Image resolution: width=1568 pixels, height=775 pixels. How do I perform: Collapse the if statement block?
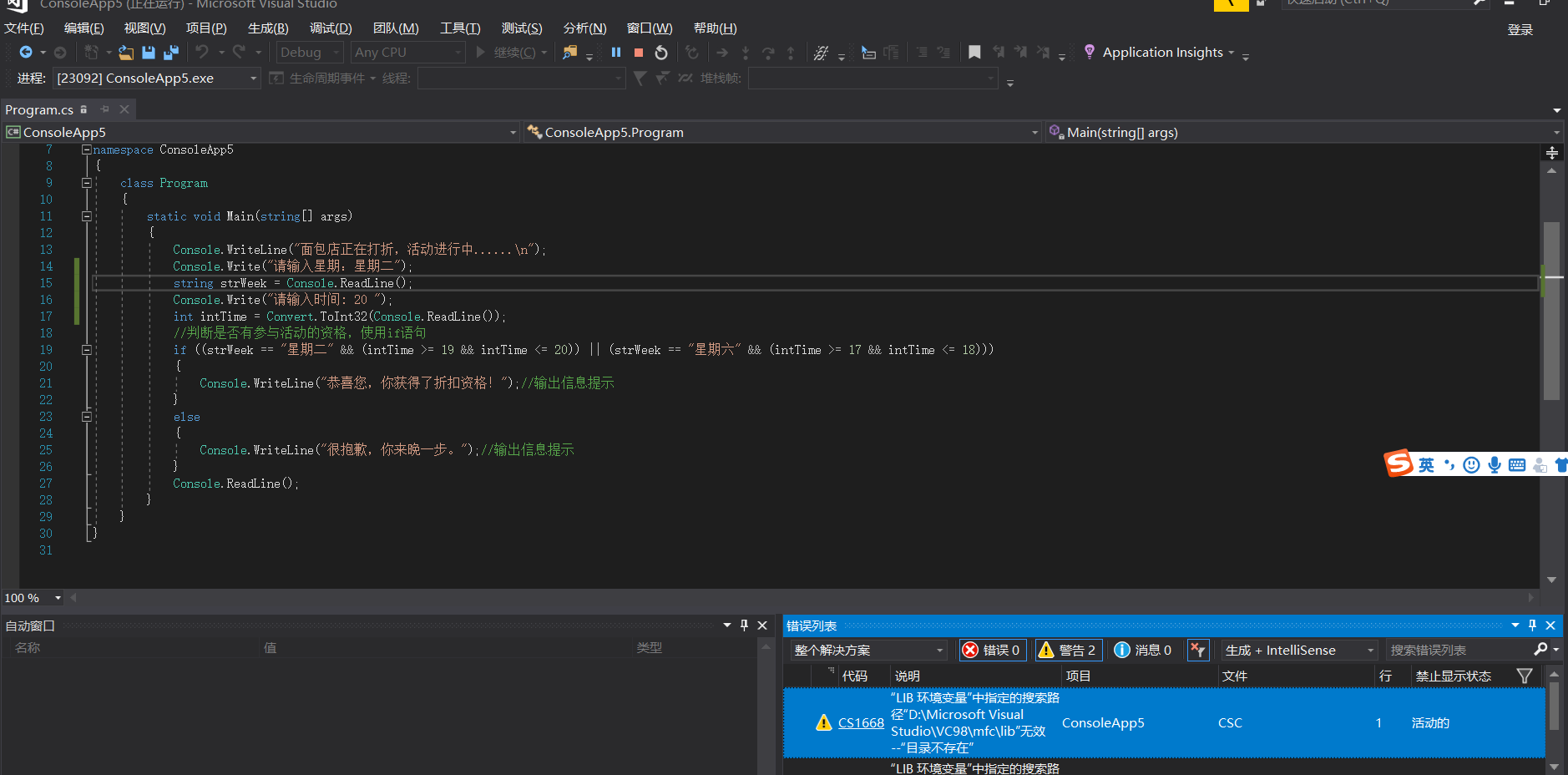click(86, 350)
